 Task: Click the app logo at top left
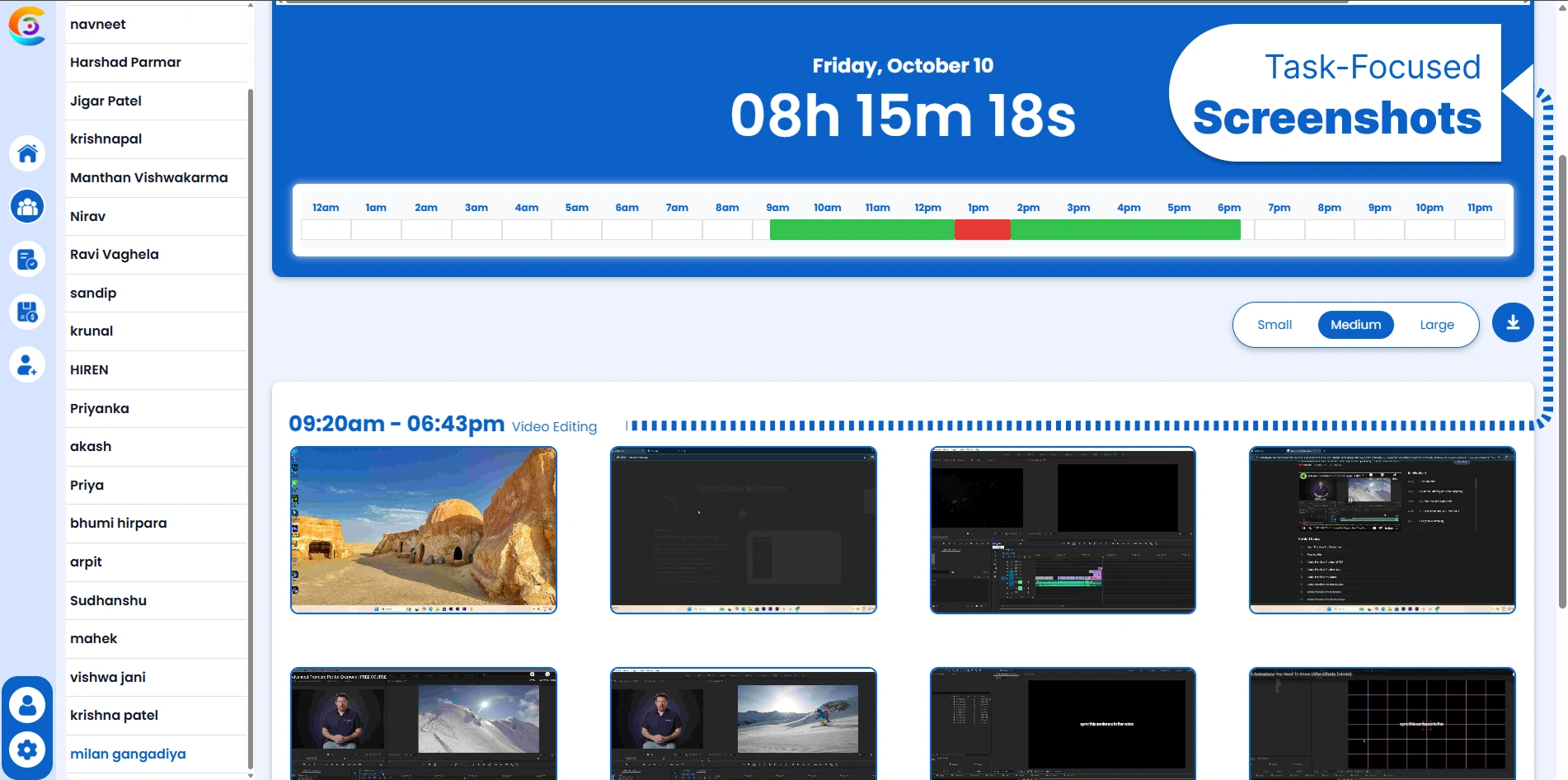coord(27,26)
